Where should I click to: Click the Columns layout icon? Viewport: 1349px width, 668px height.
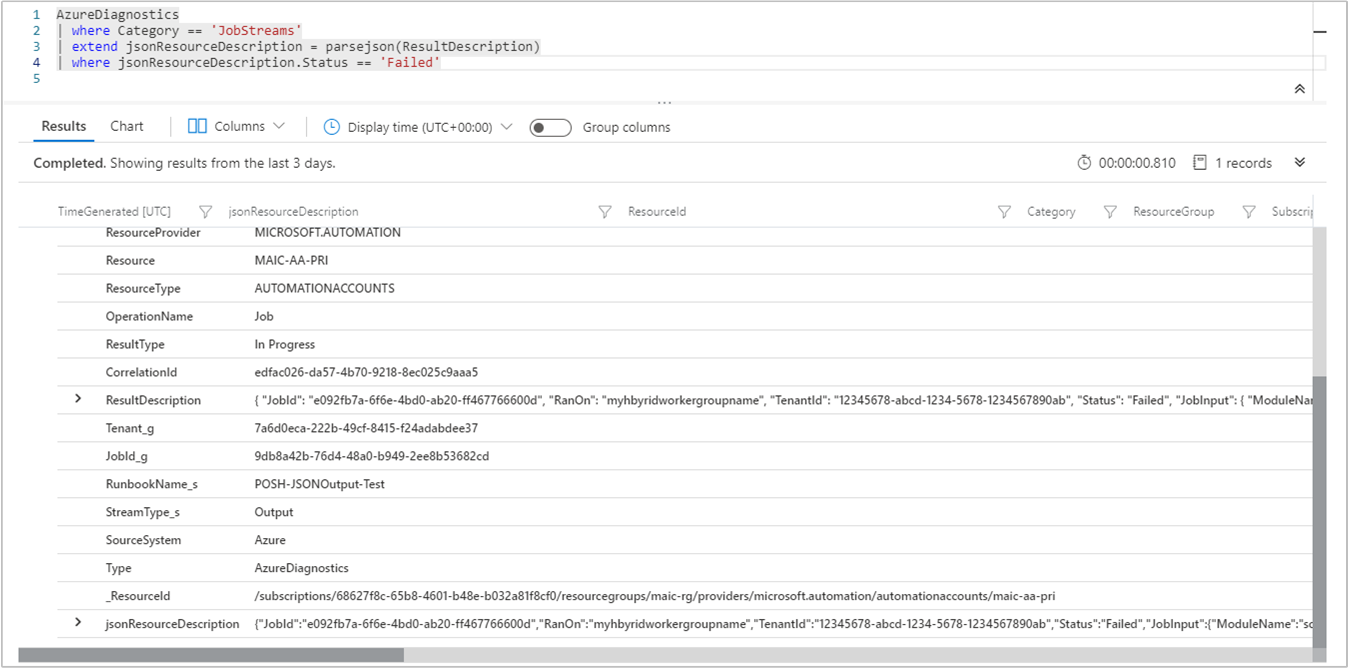(196, 126)
